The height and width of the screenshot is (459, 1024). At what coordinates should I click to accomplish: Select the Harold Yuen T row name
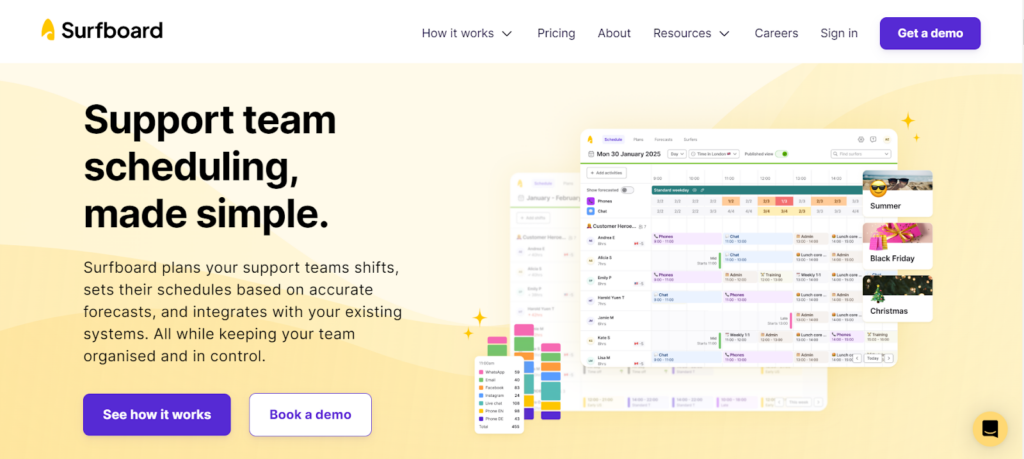(611, 298)
